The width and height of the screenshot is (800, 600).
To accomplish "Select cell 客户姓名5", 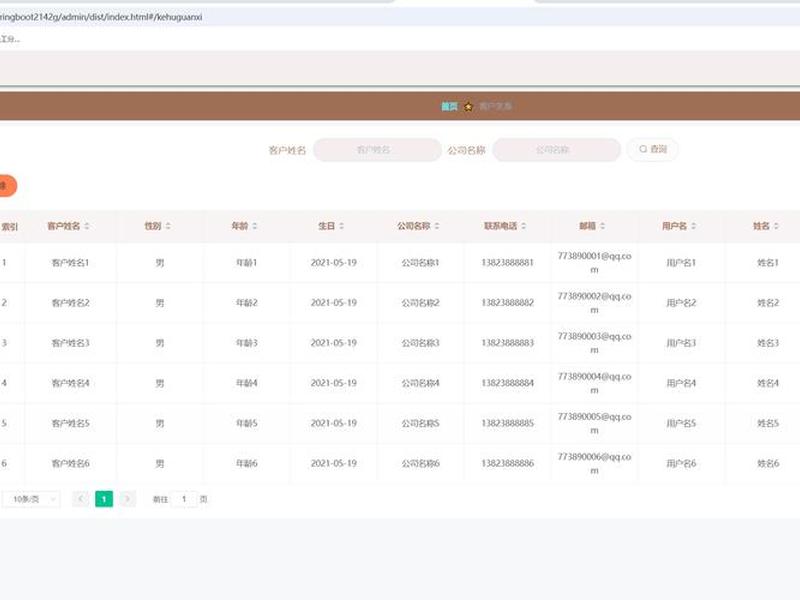I will click(70, 423).
